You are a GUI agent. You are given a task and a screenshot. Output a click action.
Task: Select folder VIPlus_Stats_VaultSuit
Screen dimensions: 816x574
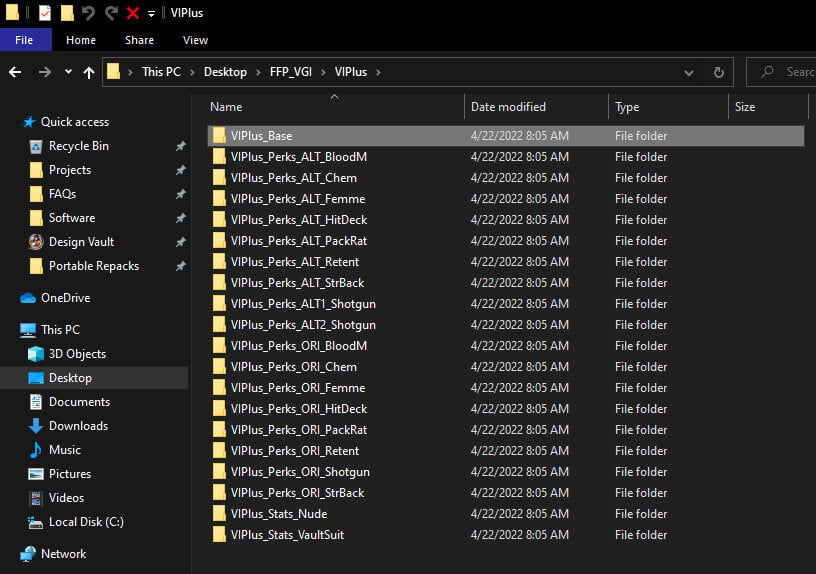point(287,534)
